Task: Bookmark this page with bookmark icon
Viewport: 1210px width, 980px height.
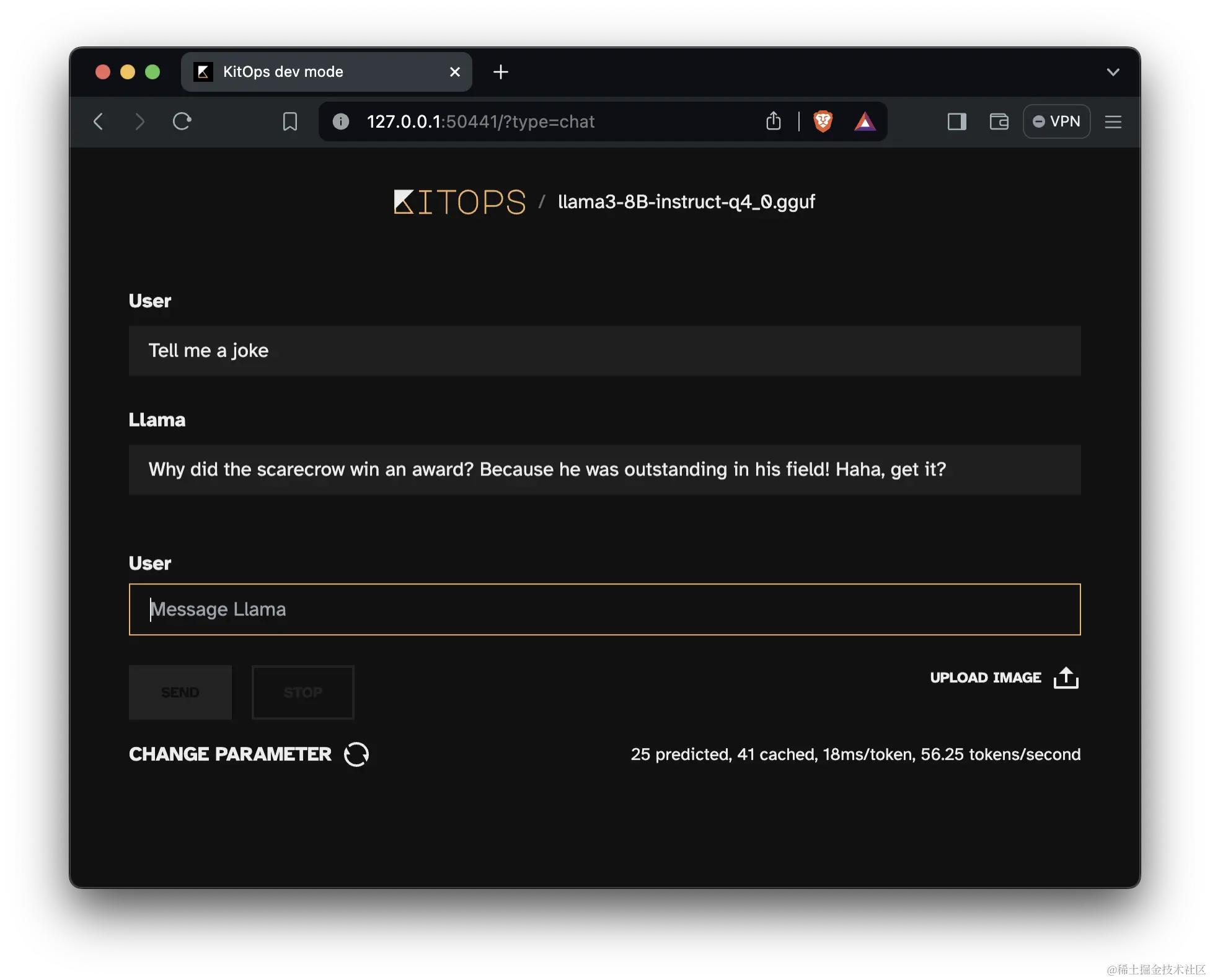Action: pyautogui.click(x=289, y=121)
